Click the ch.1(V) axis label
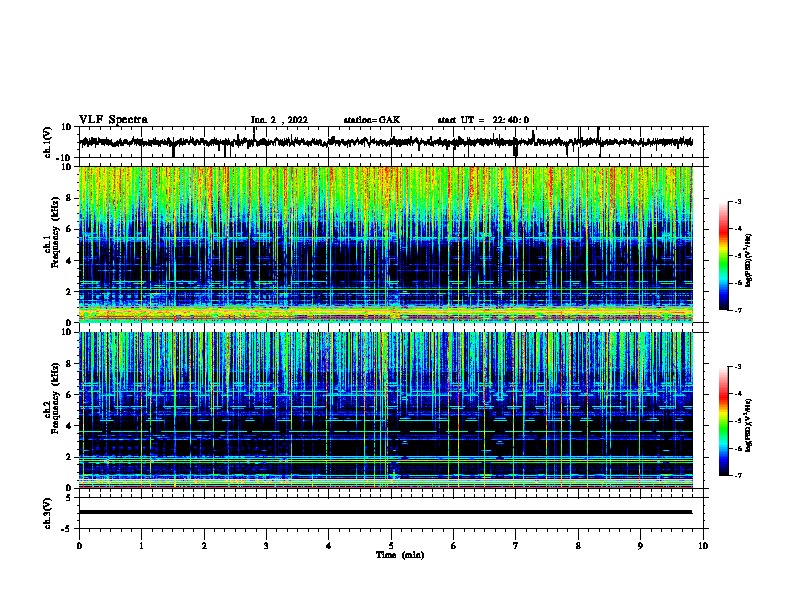This screenshot has height=612, width=792. pos(48,142)
